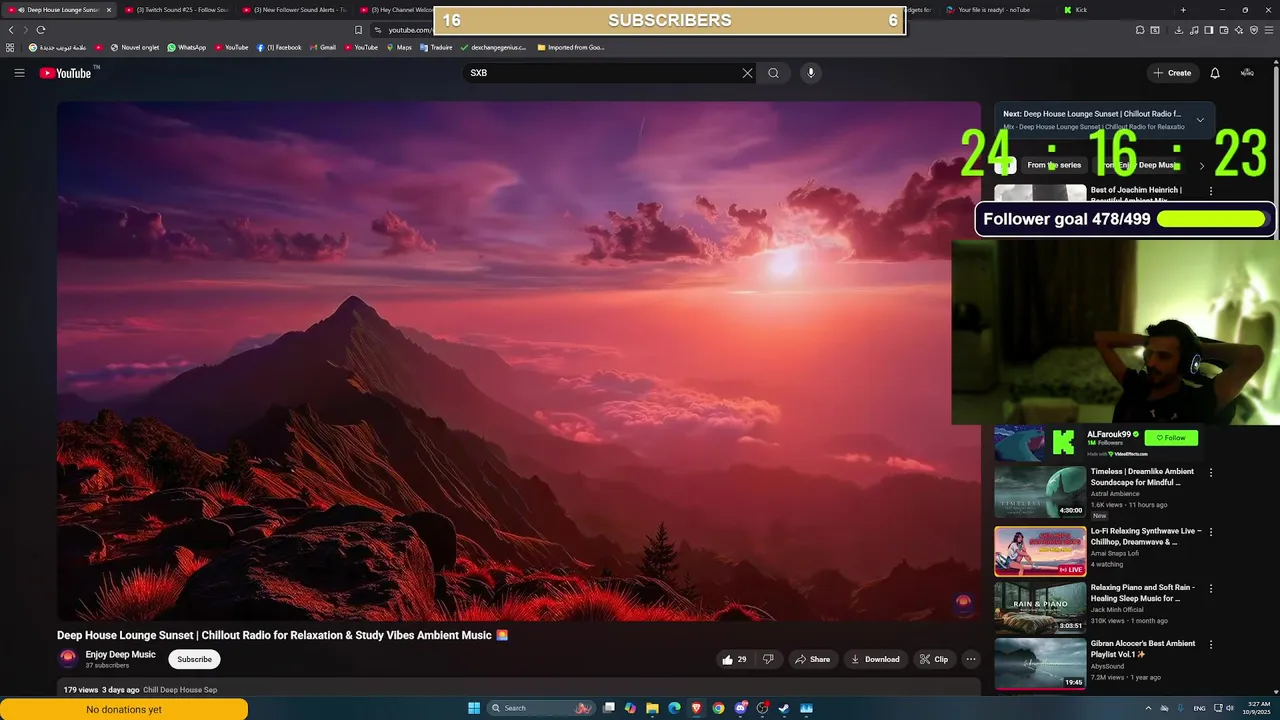The image size is (1280, 720).
Task: Clear the SXB search text
Action: (x=747, y=73)
